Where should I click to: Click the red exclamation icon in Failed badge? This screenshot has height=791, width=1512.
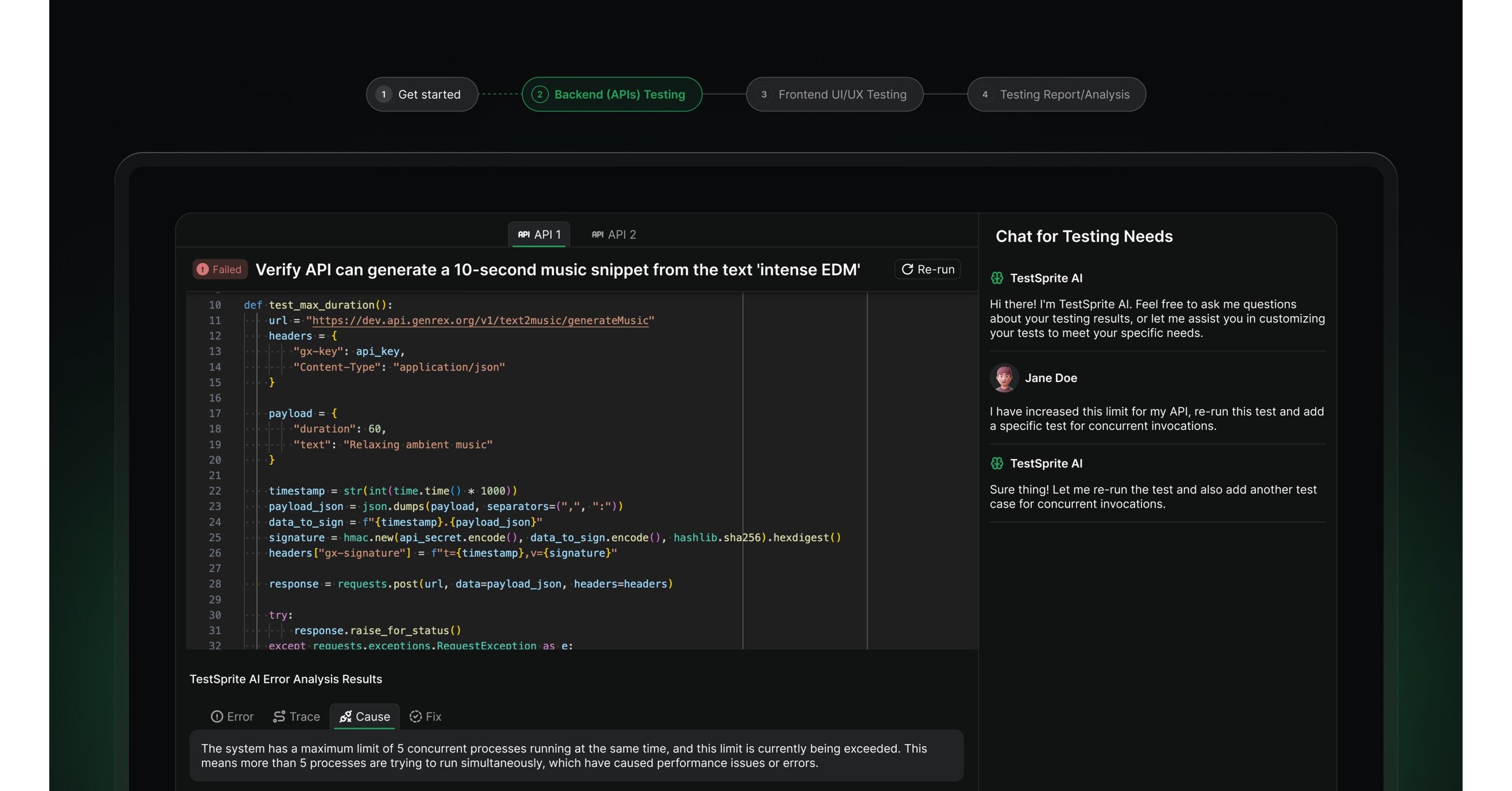(x=203, y=269)
